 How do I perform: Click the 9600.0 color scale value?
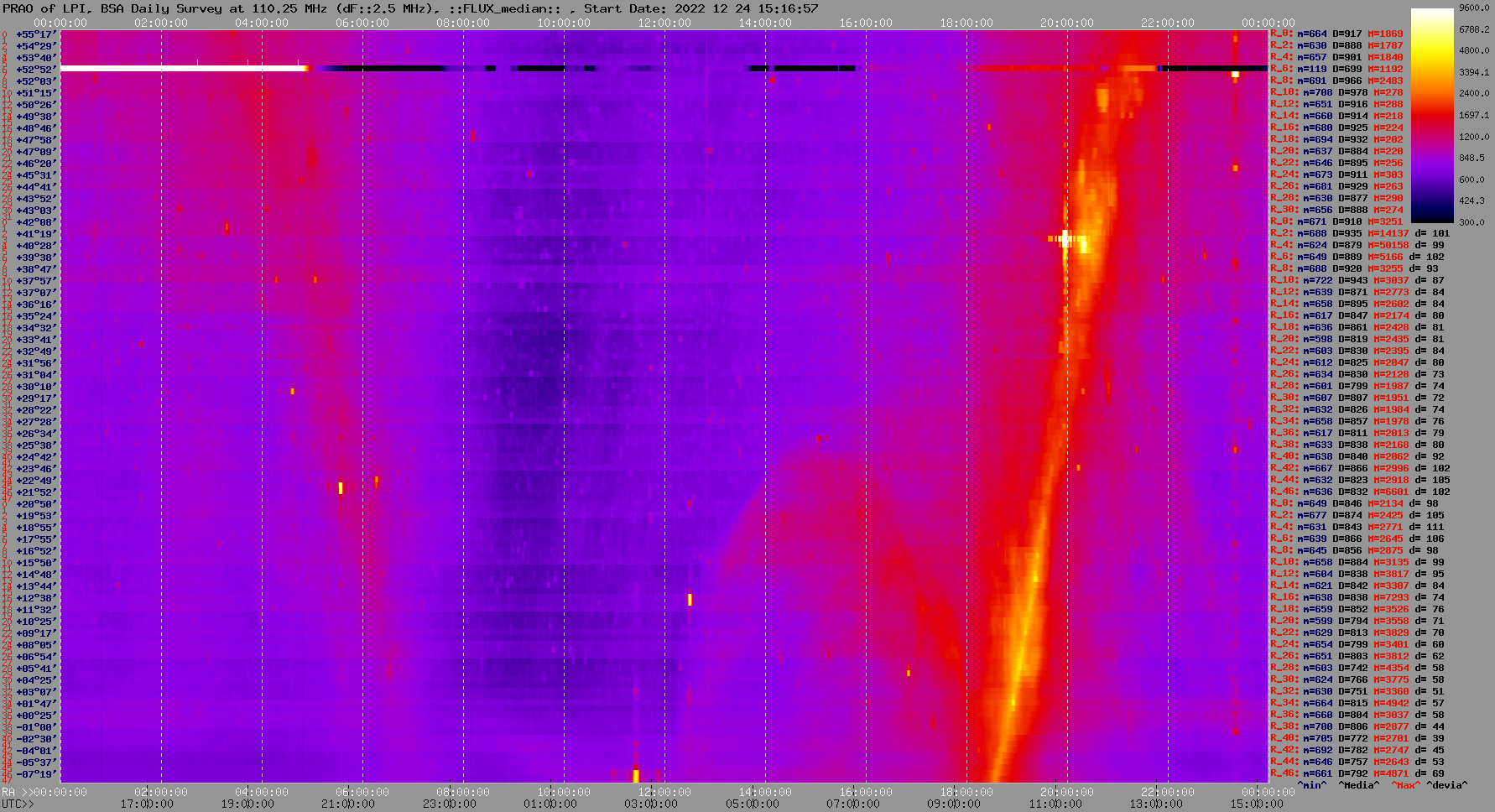pyautogui.click(x=1473, y=8)
